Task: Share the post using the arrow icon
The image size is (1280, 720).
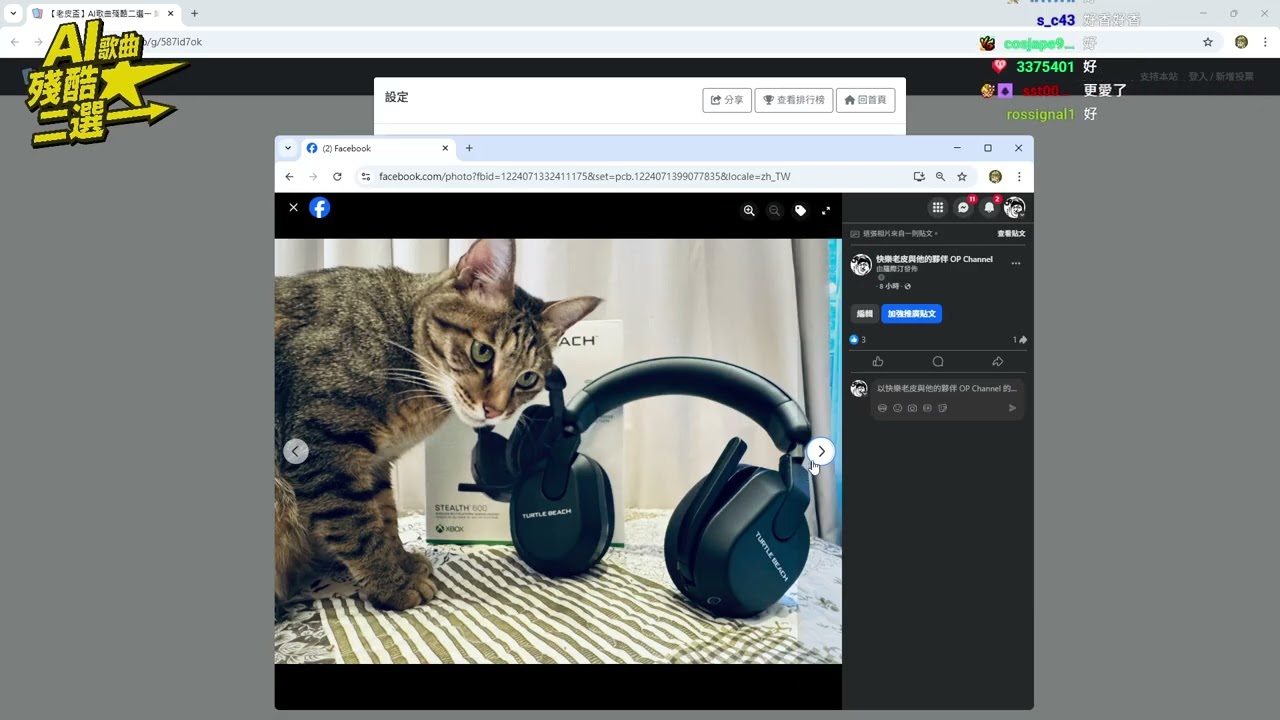Action: pos(997,361)
